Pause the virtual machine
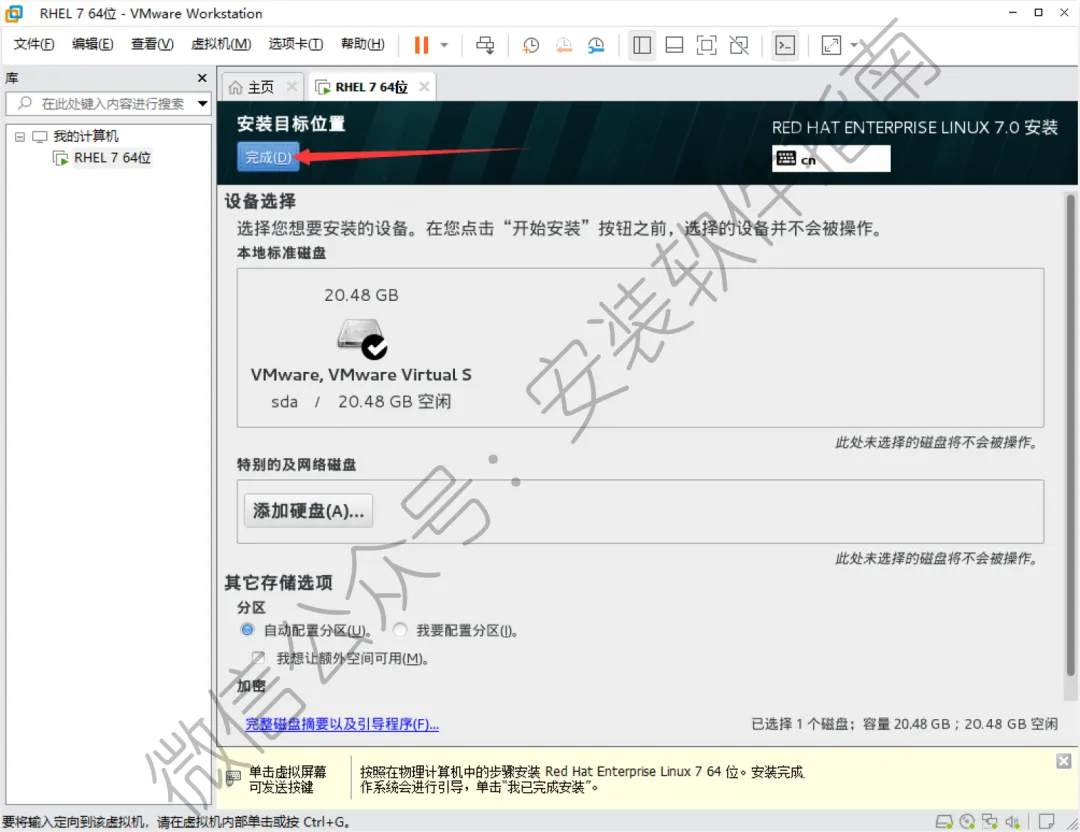The width and height of the screenshot is (1080, 832). point(421,45)
